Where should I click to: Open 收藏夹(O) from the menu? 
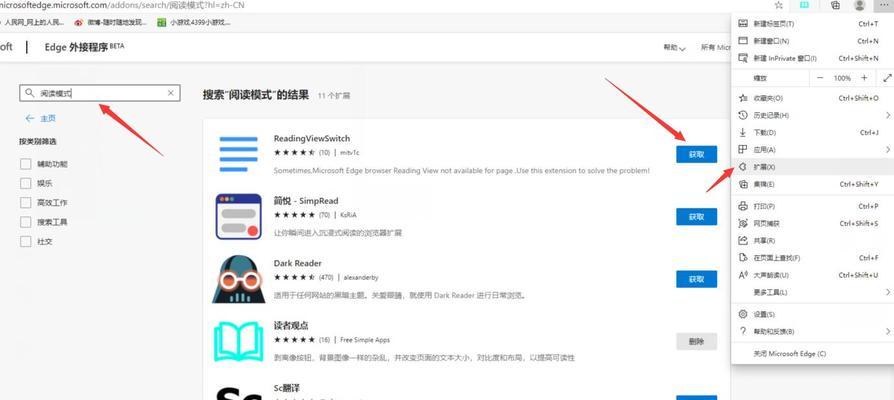click(x=812, y=98)
